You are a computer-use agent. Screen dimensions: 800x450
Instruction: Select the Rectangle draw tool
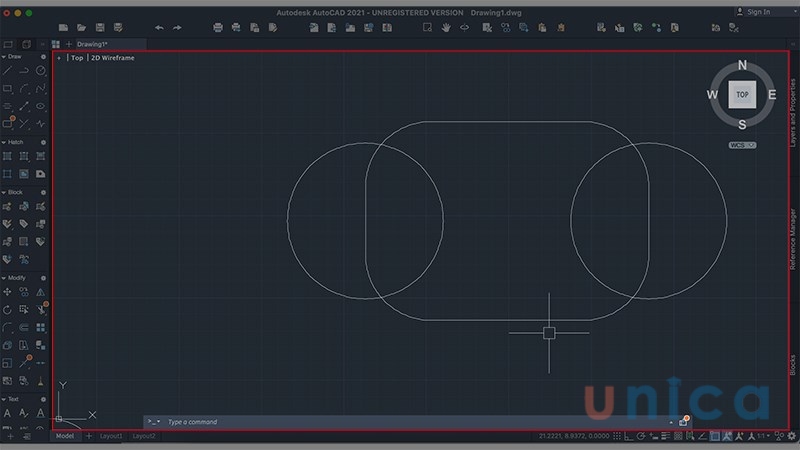click(x=7, y=89)
